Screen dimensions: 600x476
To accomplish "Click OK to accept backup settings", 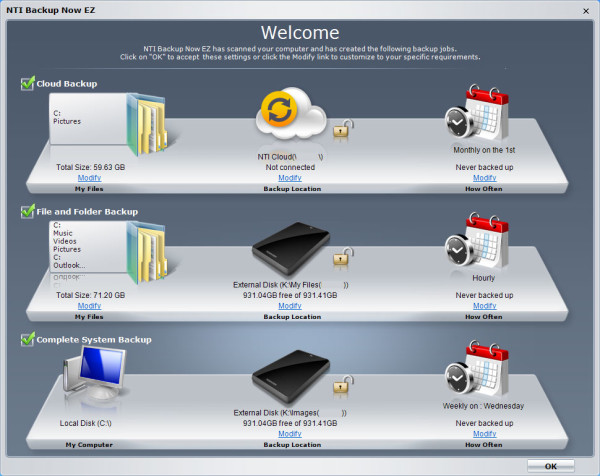I will pyautogui.click(x=551, y=466).
